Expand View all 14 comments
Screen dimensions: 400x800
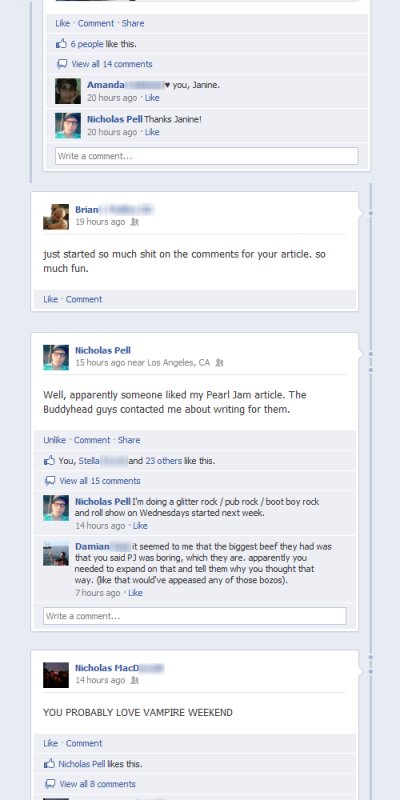point(112,64)
